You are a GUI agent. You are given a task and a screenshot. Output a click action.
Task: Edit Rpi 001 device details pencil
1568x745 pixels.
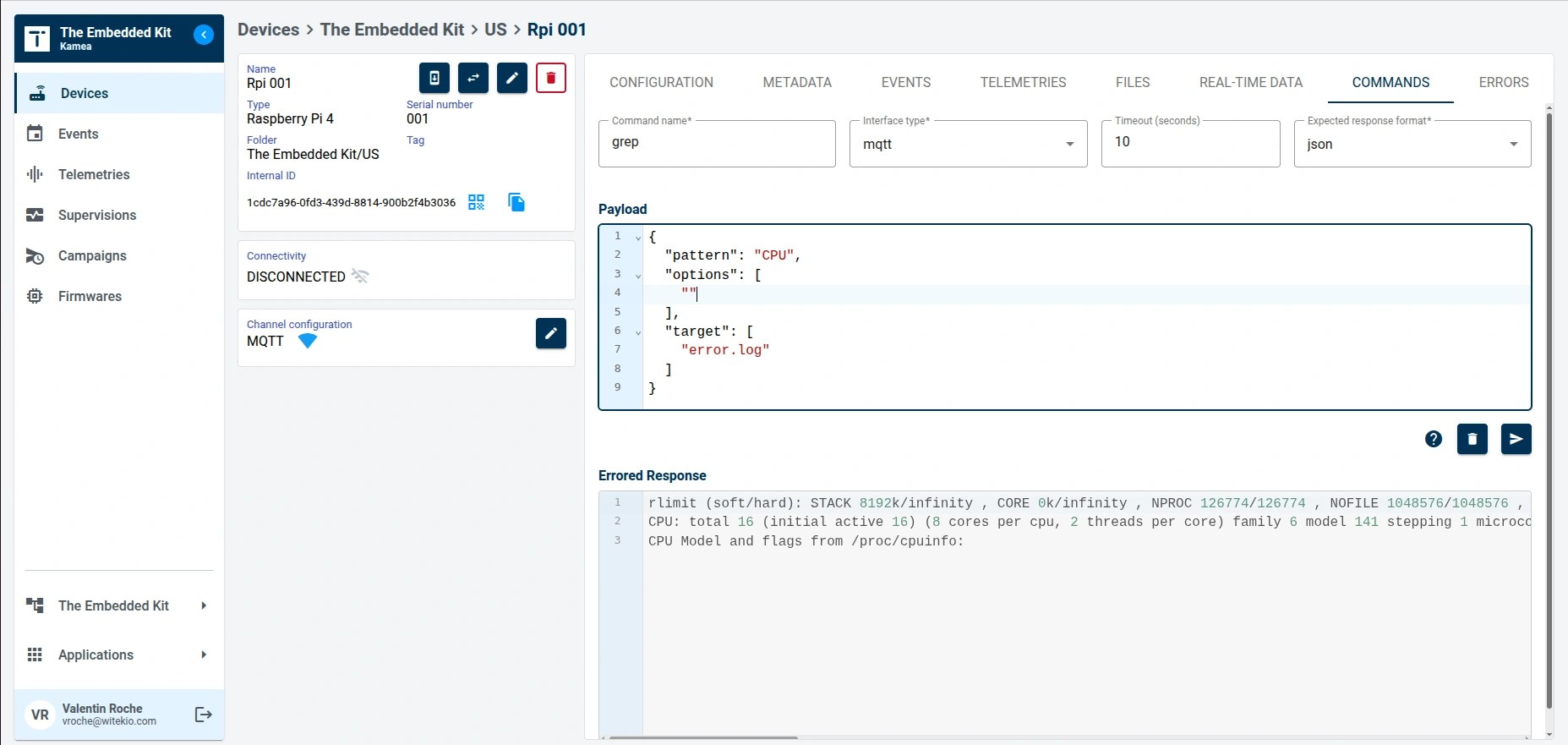(x=512, y=78)
